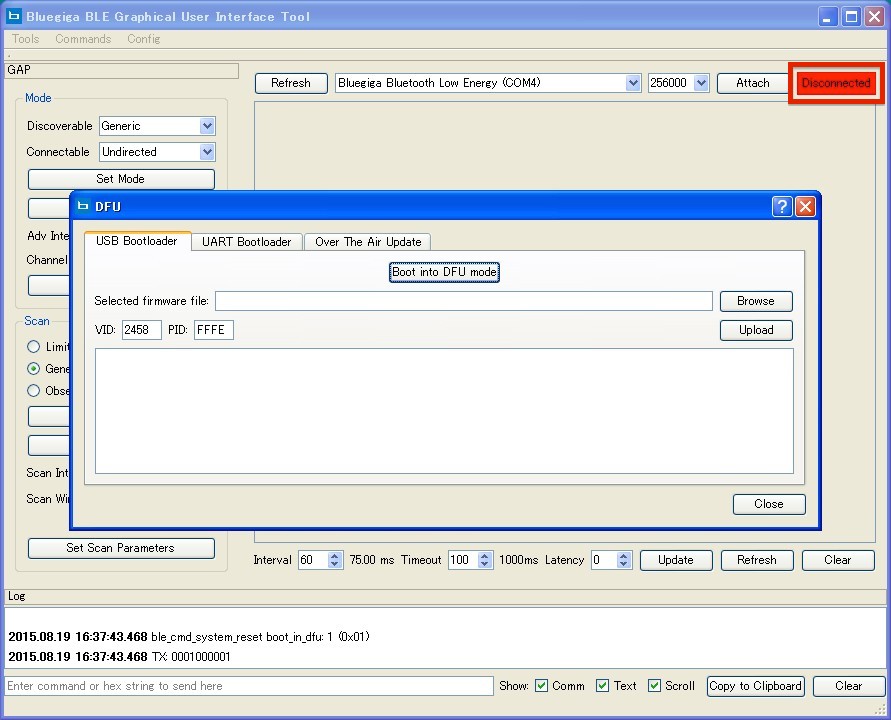Open the Over The Air Update tab
The height and width of the screenshot is (720, 891).
(368, 242)
